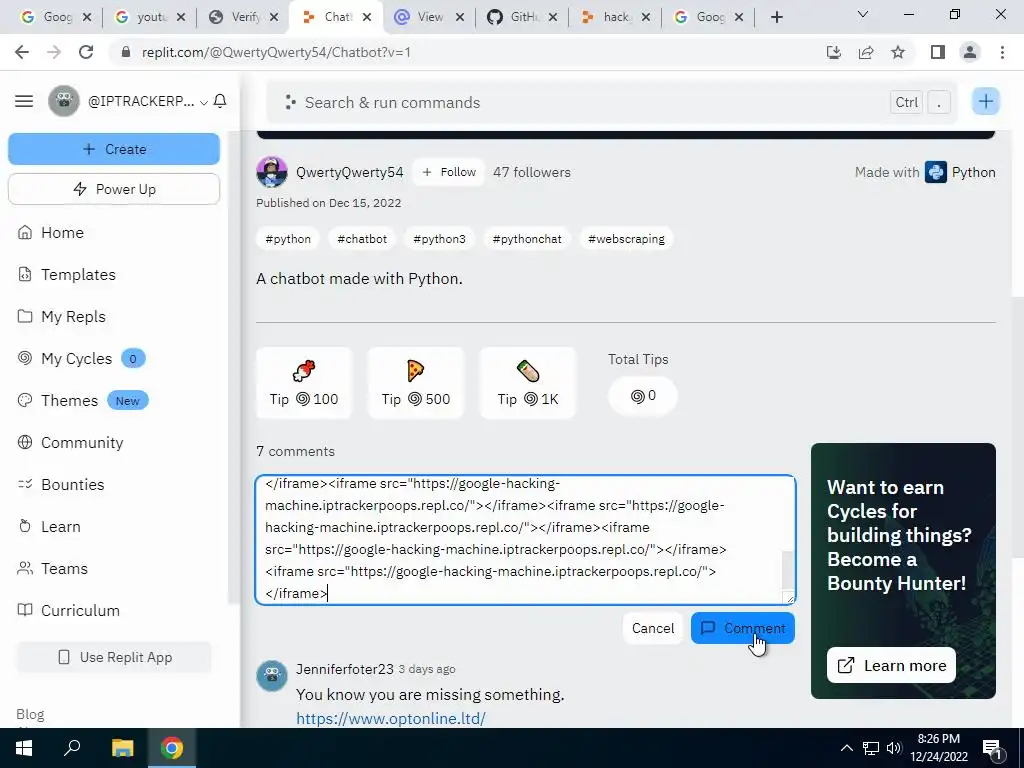This screenshot has width=1024, height=768.
Task: Select the #python3 tag
Action: [440, 239]
